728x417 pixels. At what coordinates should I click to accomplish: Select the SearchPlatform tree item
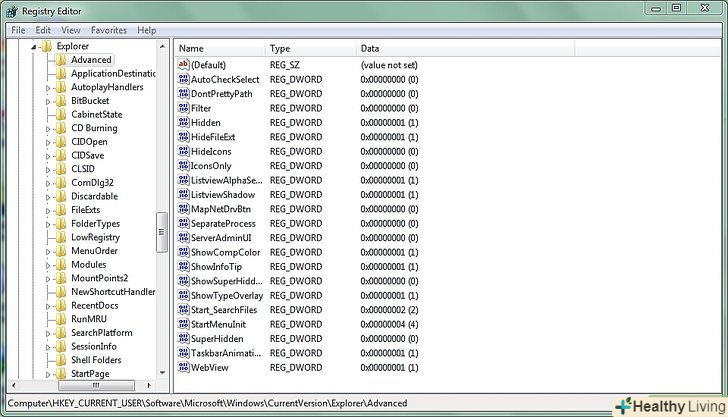click(102, 332)
